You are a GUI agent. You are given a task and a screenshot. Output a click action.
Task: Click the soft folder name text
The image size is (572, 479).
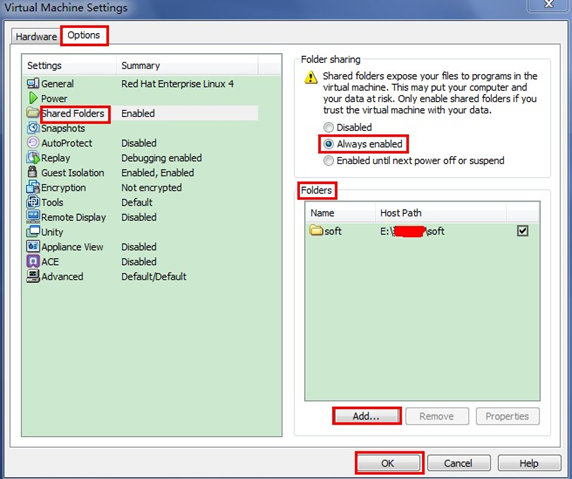pos(333,231)
